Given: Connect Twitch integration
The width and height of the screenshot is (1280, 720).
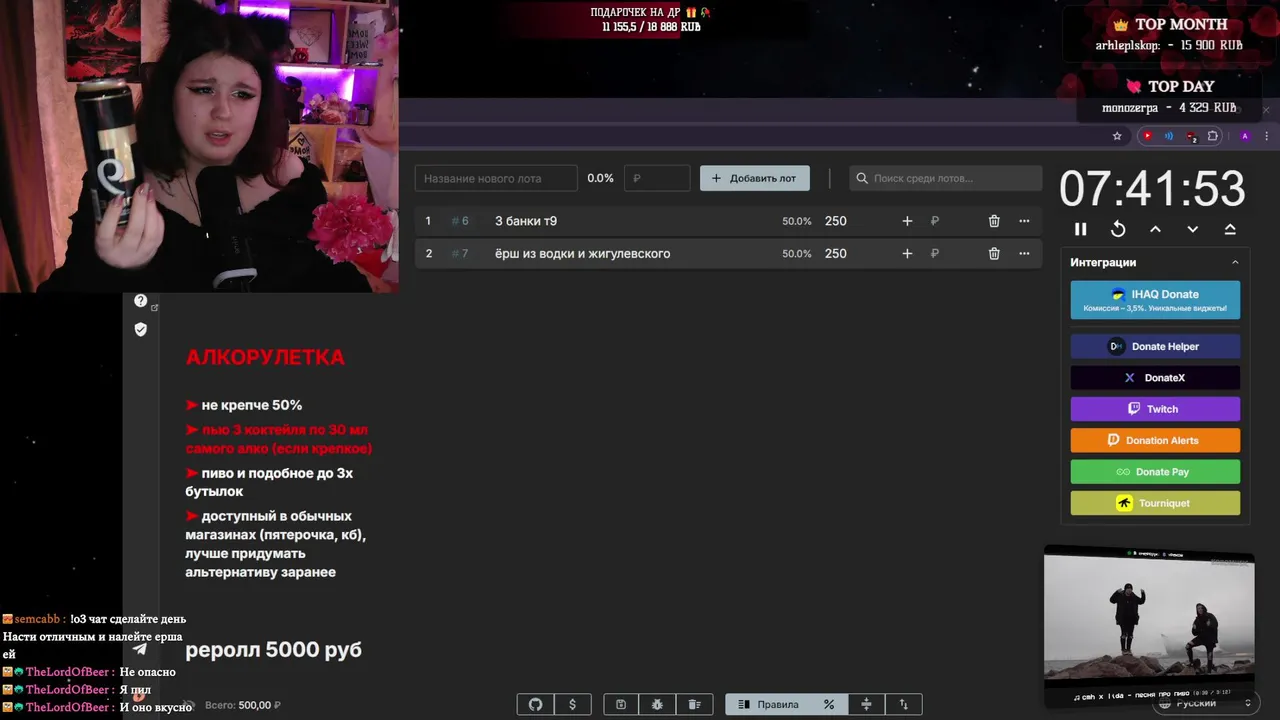Looking at the screenshot, I should (1155, 409).
